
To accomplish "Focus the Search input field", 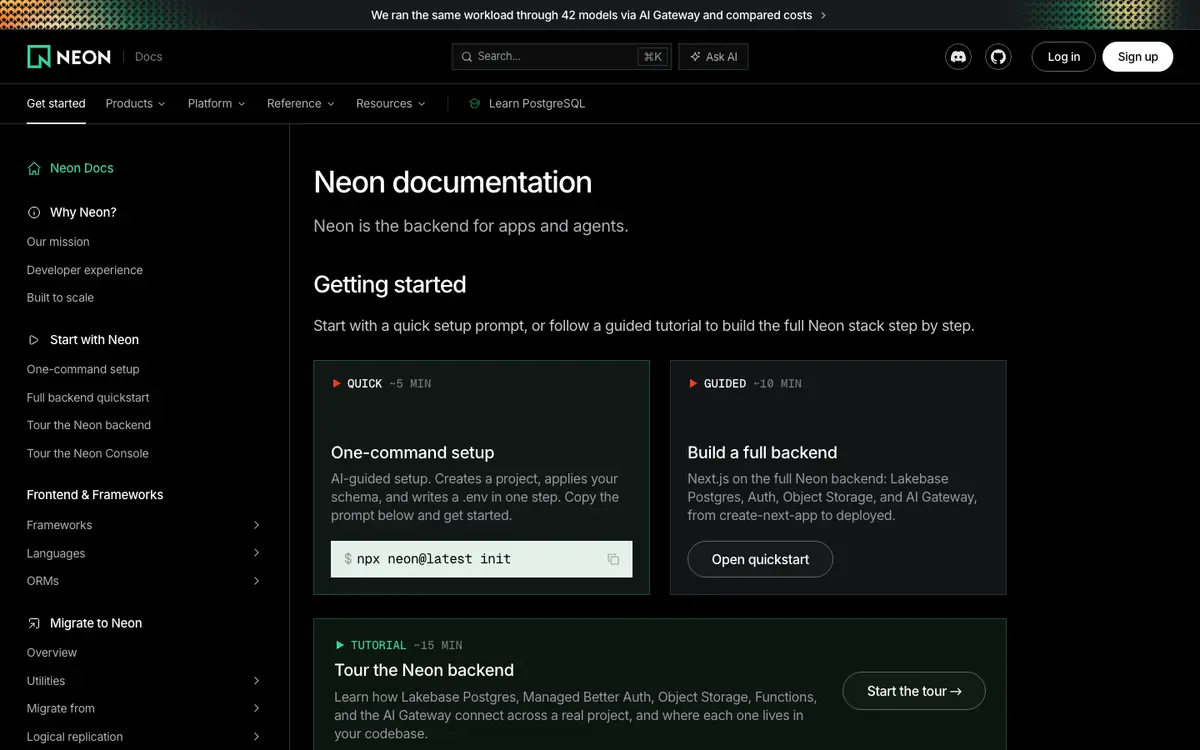I will (561, 57).
